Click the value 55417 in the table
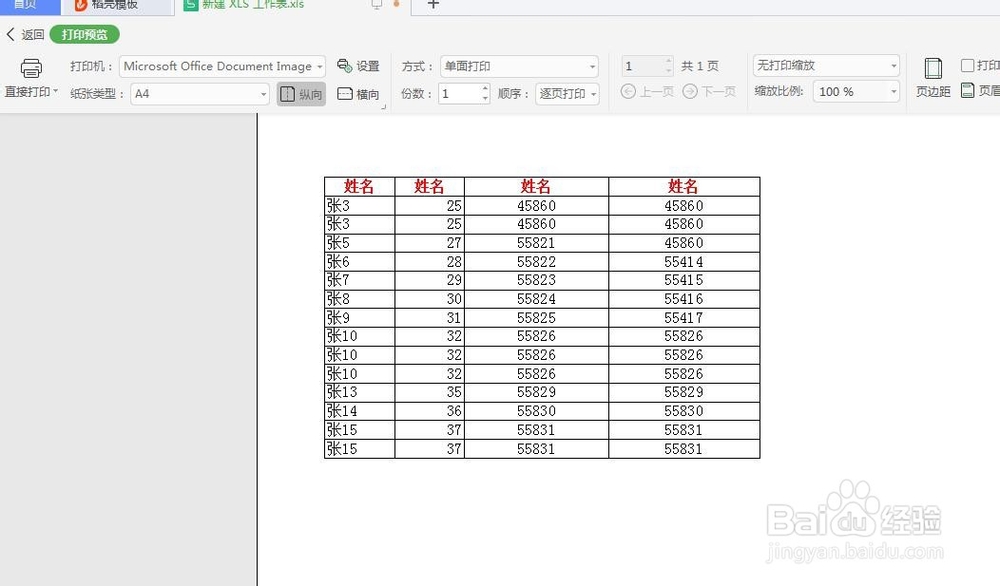This screenshot has height=586, width=1000. tap(684, 318)
